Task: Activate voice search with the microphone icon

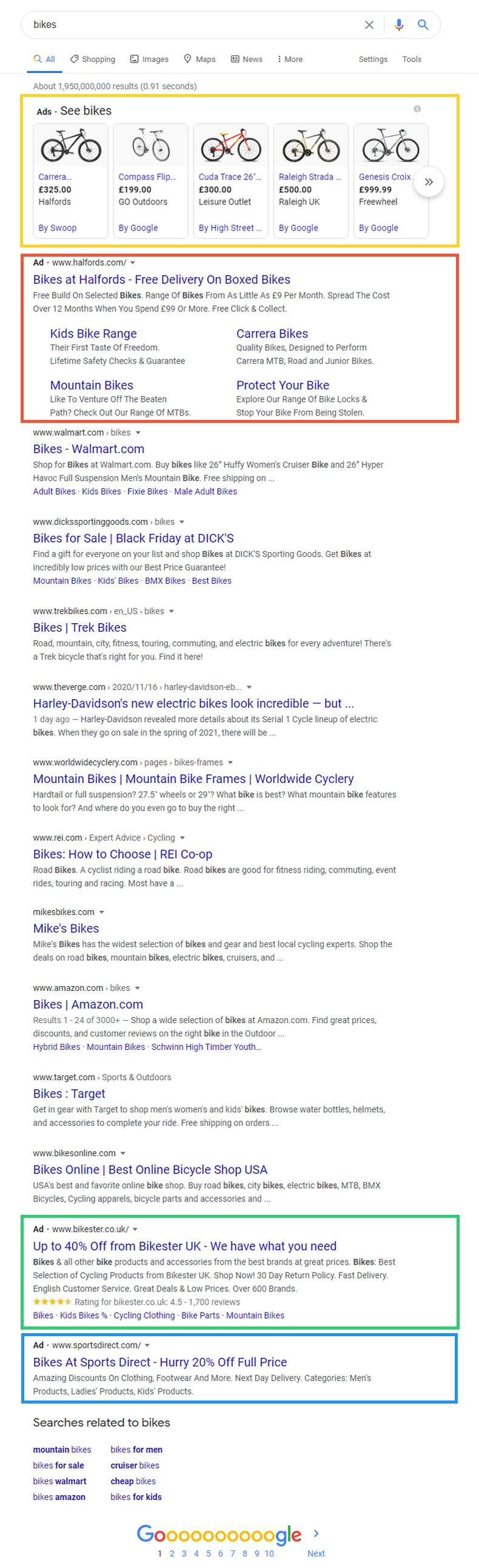Action: [x=399, y=25]
